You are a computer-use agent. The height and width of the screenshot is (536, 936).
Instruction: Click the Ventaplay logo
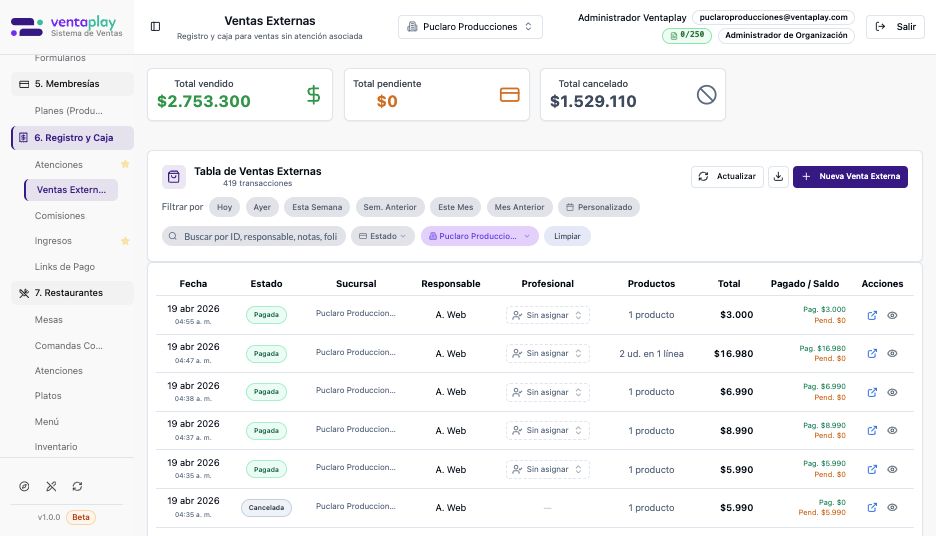tap(66, 27)
